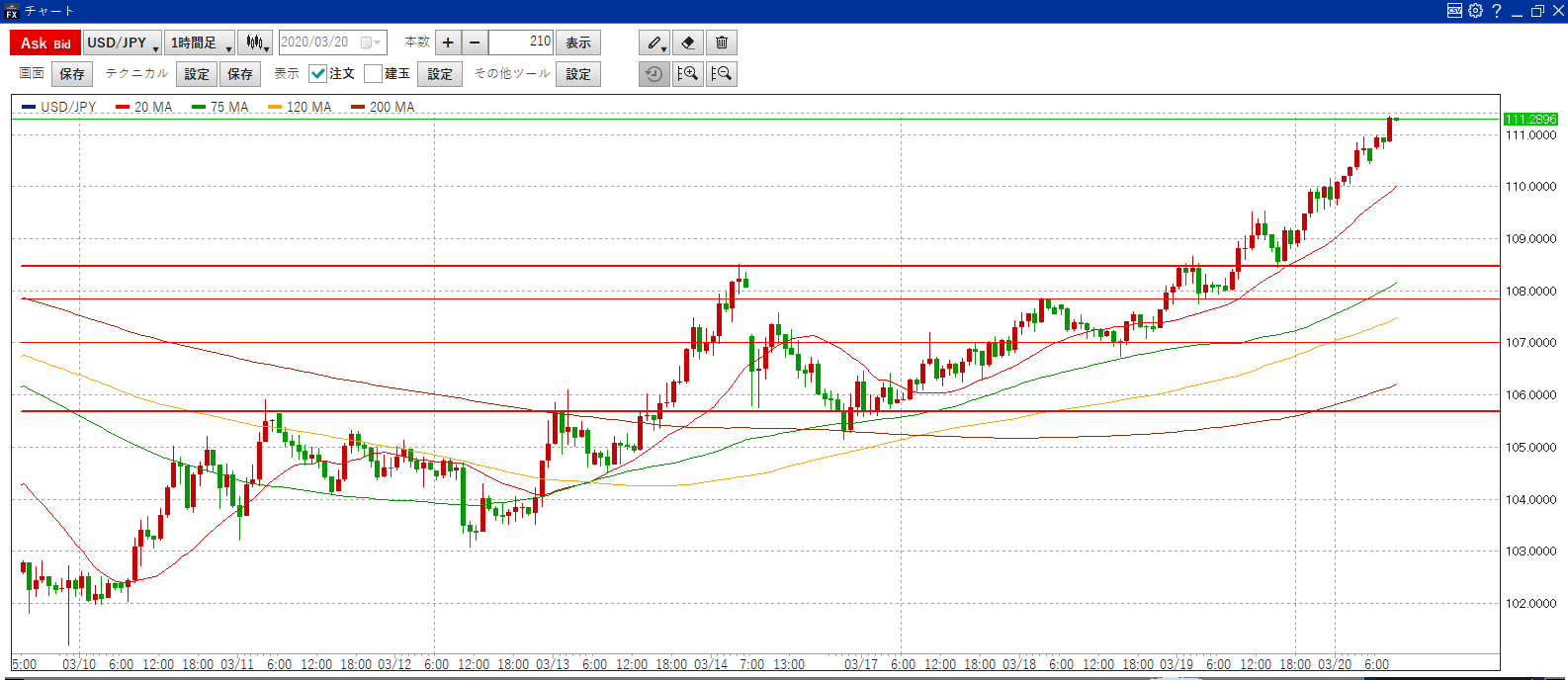This screenshot has height=680, width=1568.
Task: Click the 105.0000 price axis label
Action: (1530, 447)
